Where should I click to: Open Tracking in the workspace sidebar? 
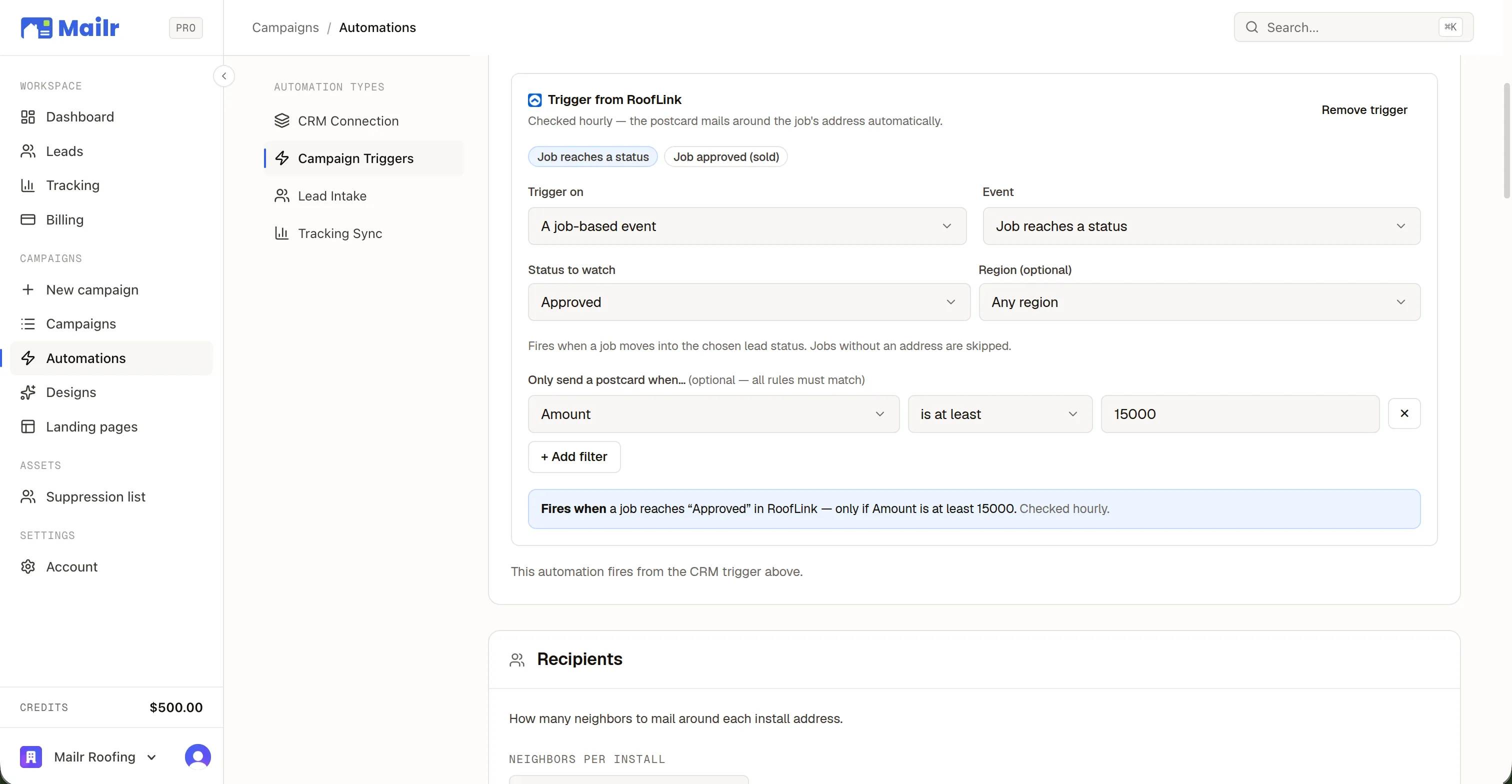tap(111, 185)
